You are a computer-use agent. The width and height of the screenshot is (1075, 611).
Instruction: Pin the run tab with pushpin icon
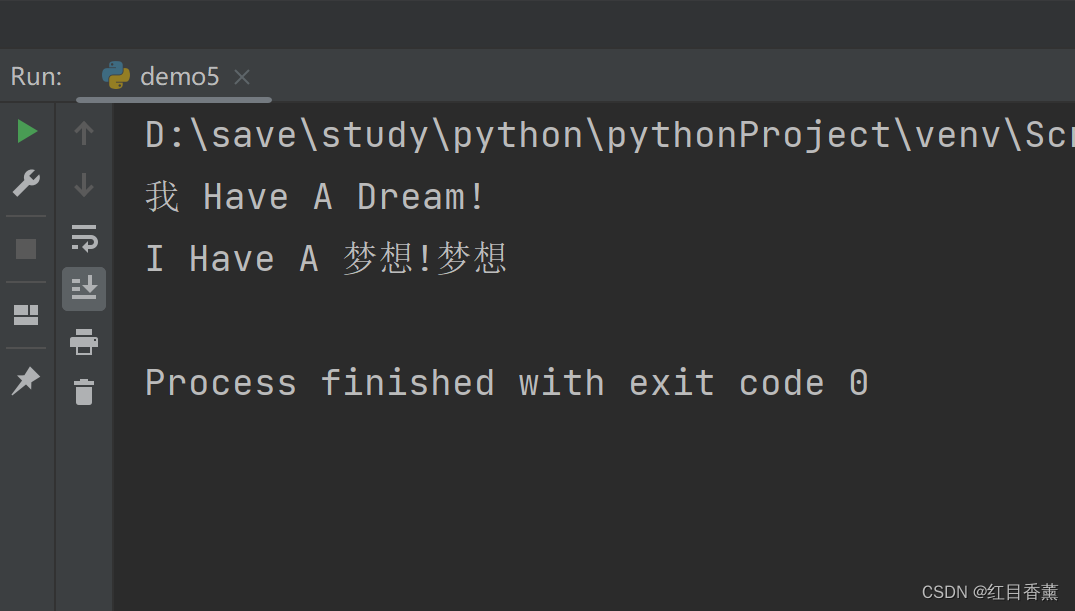coord(26,380)
